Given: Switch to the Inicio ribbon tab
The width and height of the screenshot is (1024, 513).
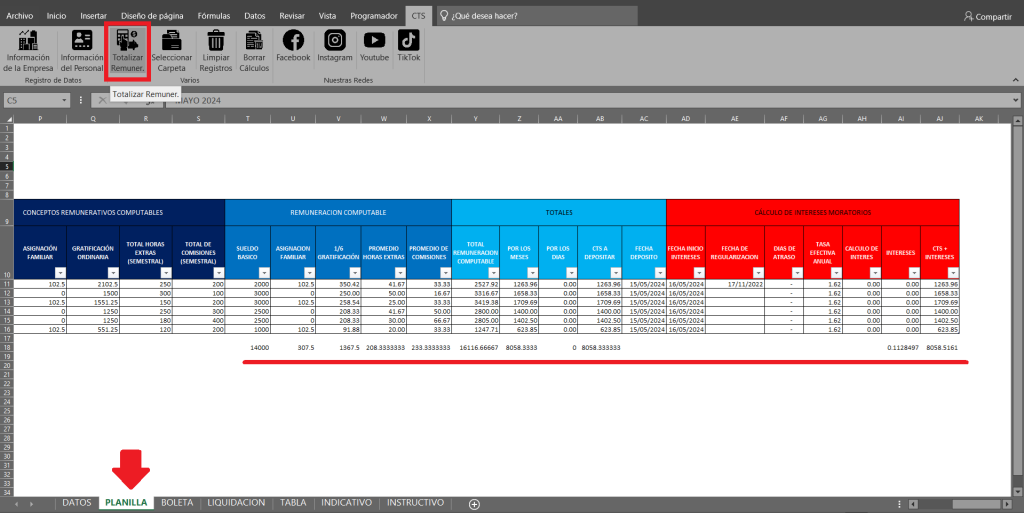Looking at the screenshot, I should tap(56, 16).
